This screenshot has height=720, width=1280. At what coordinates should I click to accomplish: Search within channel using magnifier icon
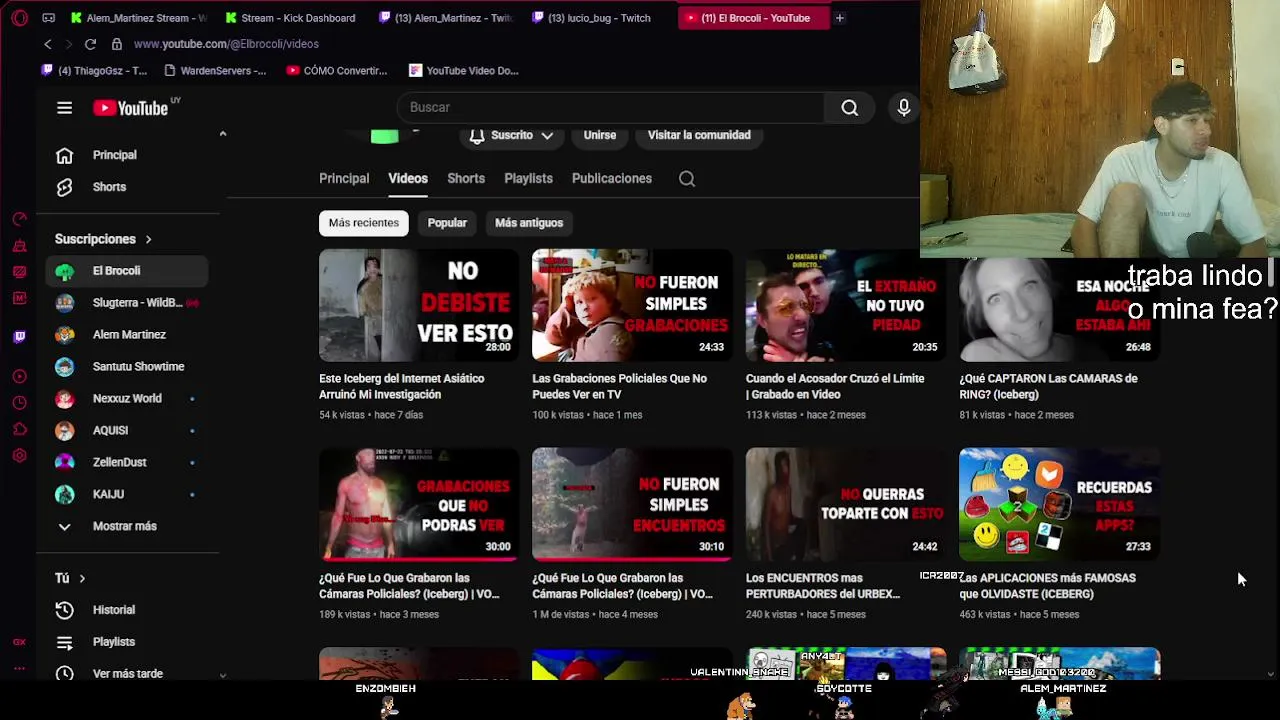click(x=687, y=179)
